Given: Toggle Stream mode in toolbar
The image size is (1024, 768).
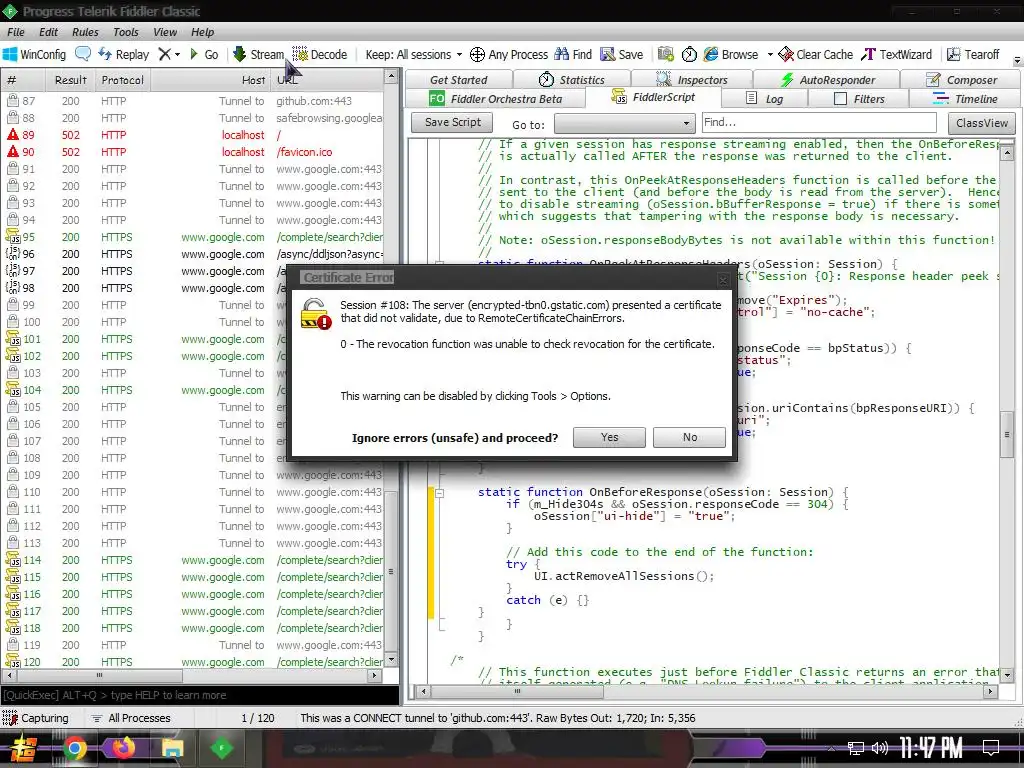Looking at the screenshot, I should pos(259,54).
